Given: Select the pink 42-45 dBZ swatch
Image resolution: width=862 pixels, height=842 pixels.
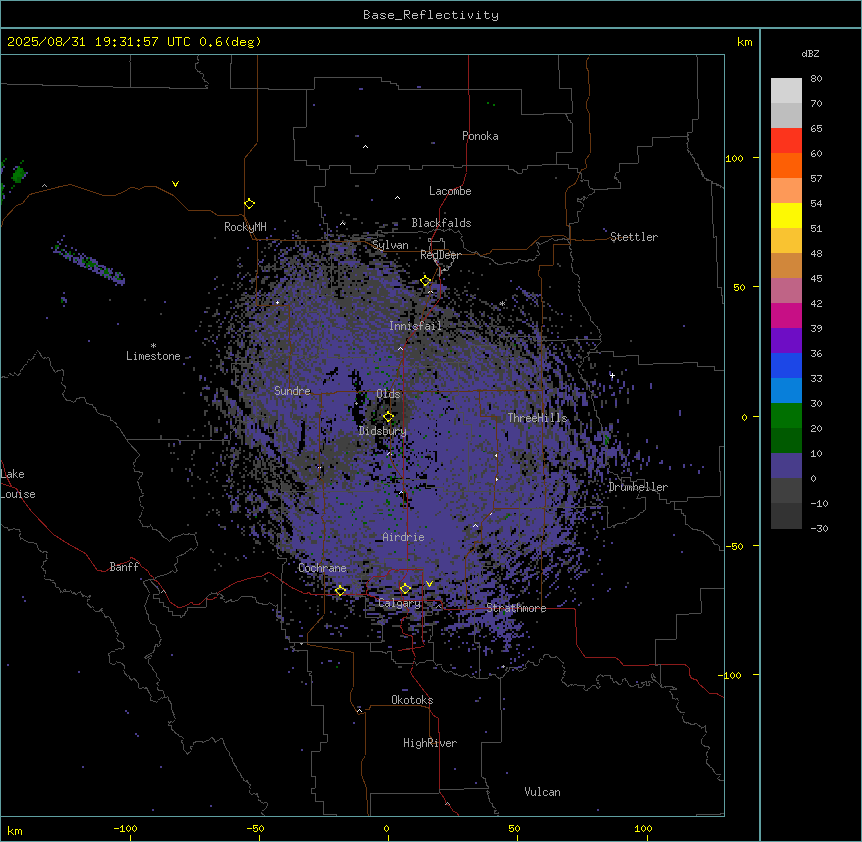Looking at the screenshot, I should [x=786, y=291].
